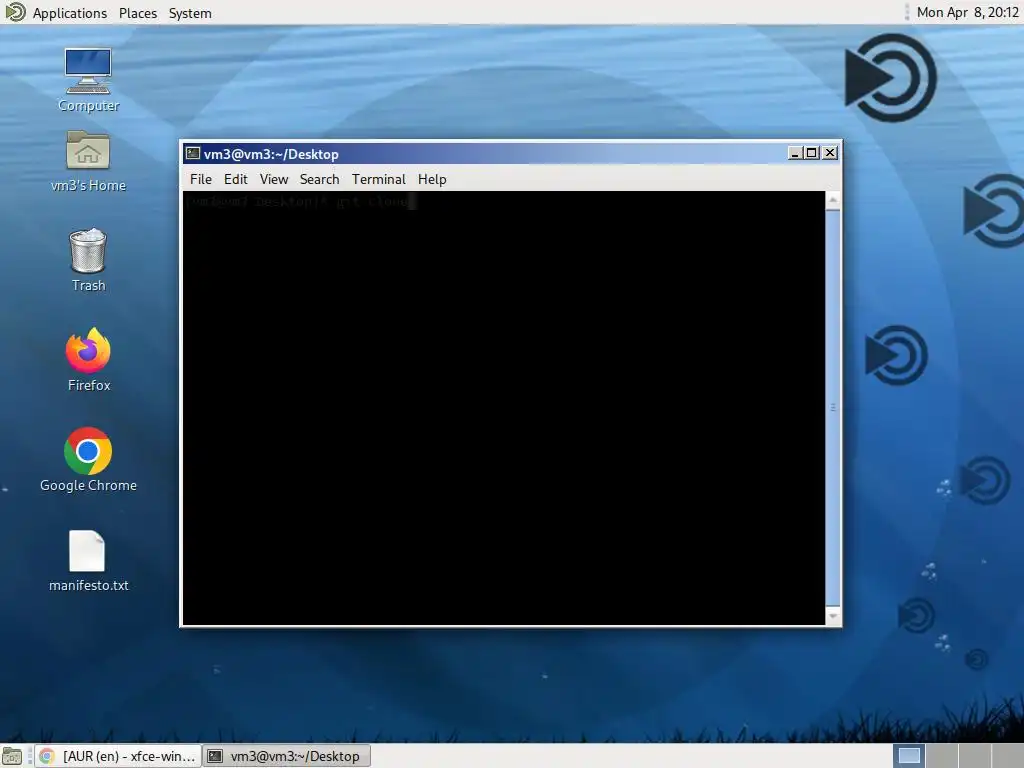
Task: Open the Applications menu in top panel
Action: 70,13
